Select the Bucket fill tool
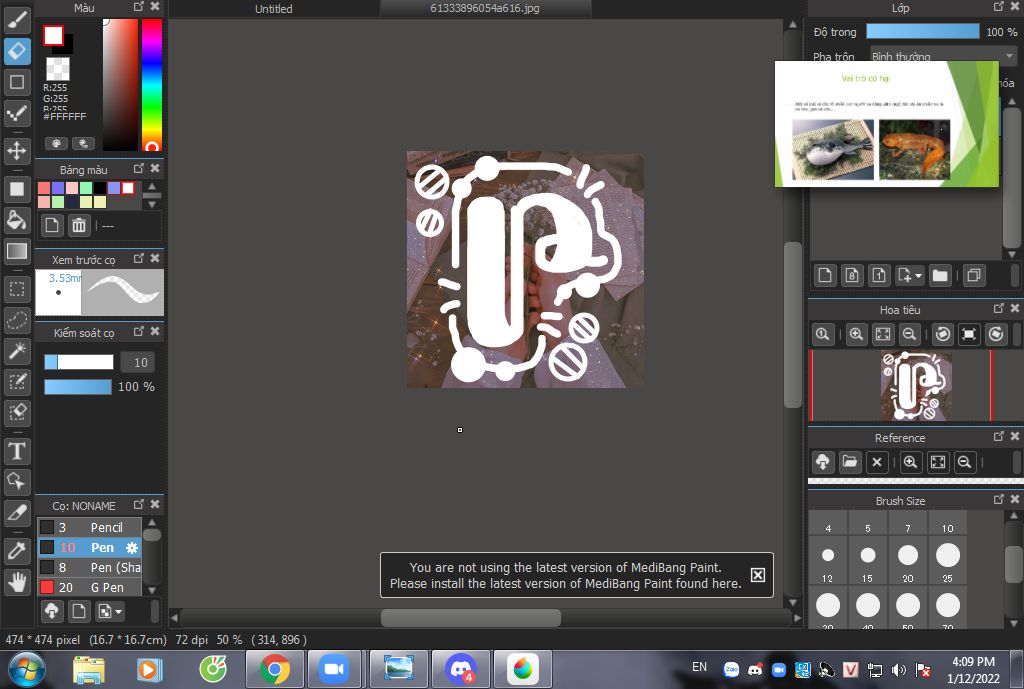The width and height of the screenshot is (1024, 689). coord(17,220)
